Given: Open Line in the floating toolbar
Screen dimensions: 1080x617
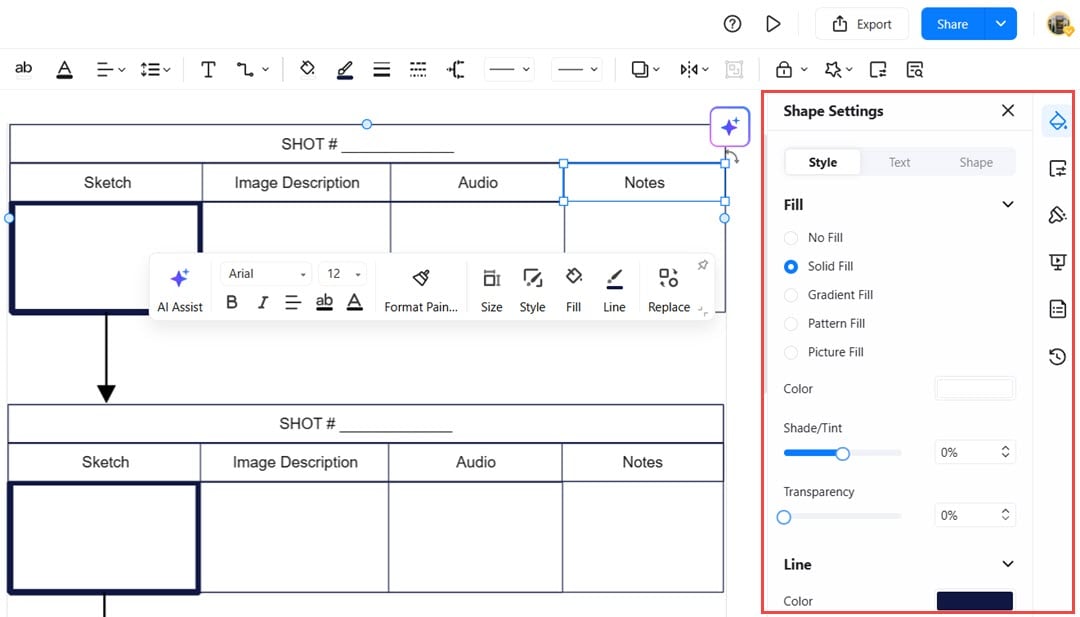Looking at the screenshot, I should click(x=614, y=290).
